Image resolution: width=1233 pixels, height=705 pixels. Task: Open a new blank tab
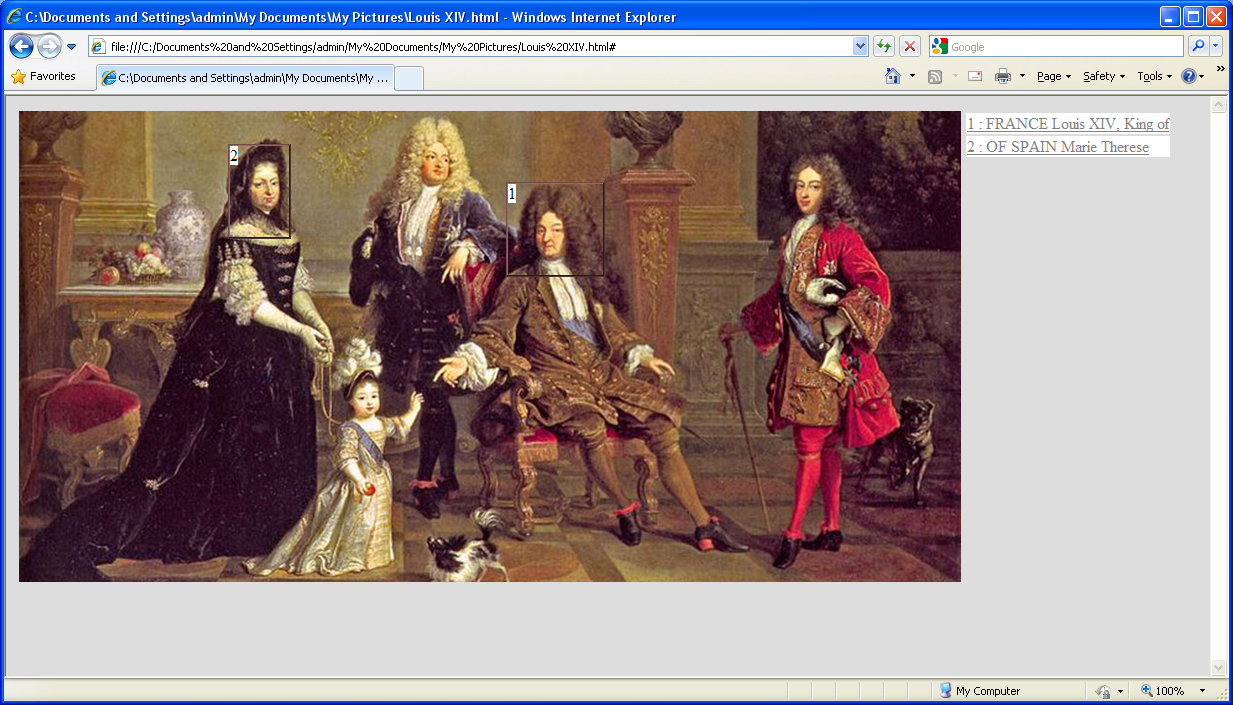click(409, 78)
